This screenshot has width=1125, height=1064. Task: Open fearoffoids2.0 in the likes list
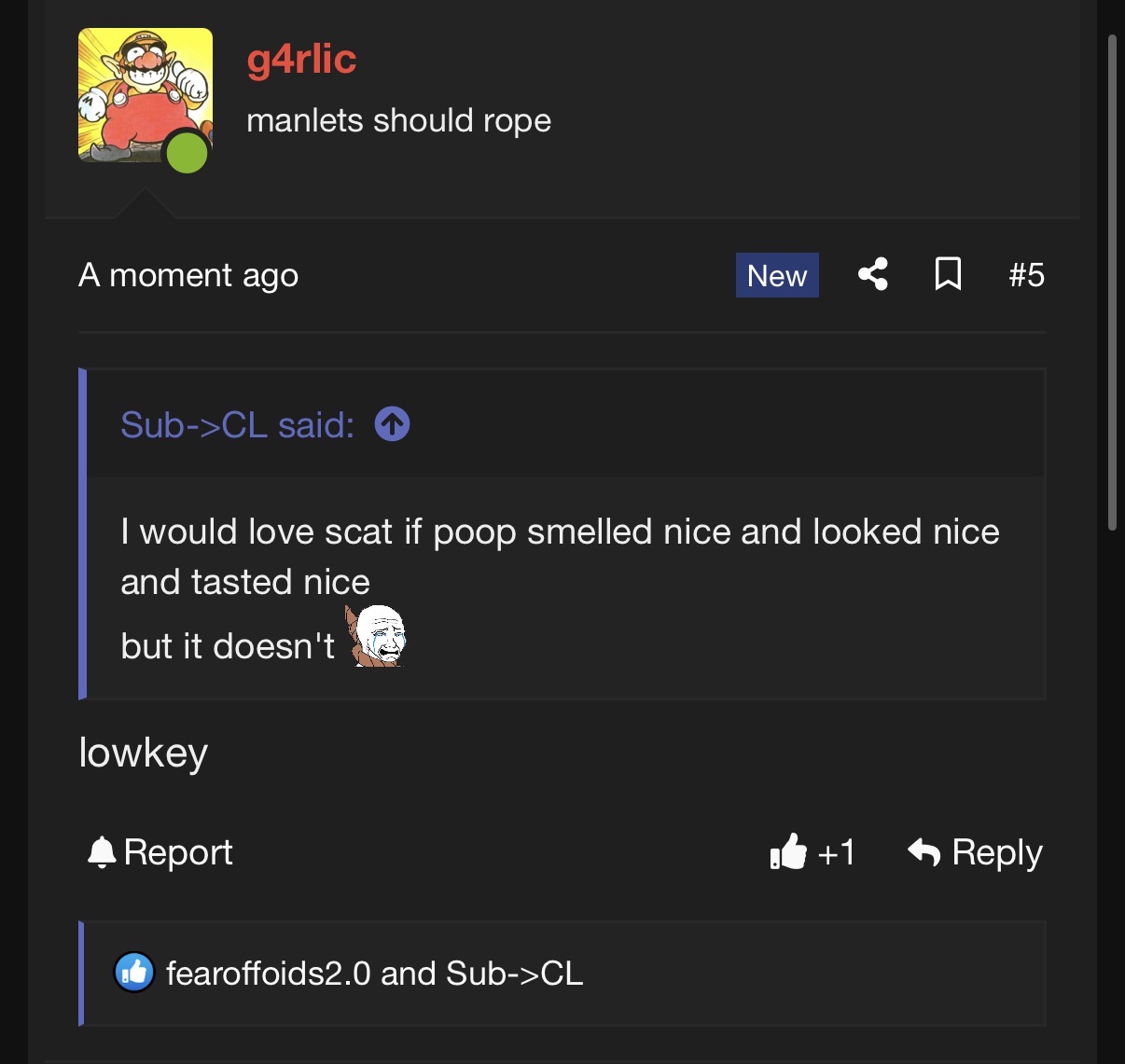269,974
